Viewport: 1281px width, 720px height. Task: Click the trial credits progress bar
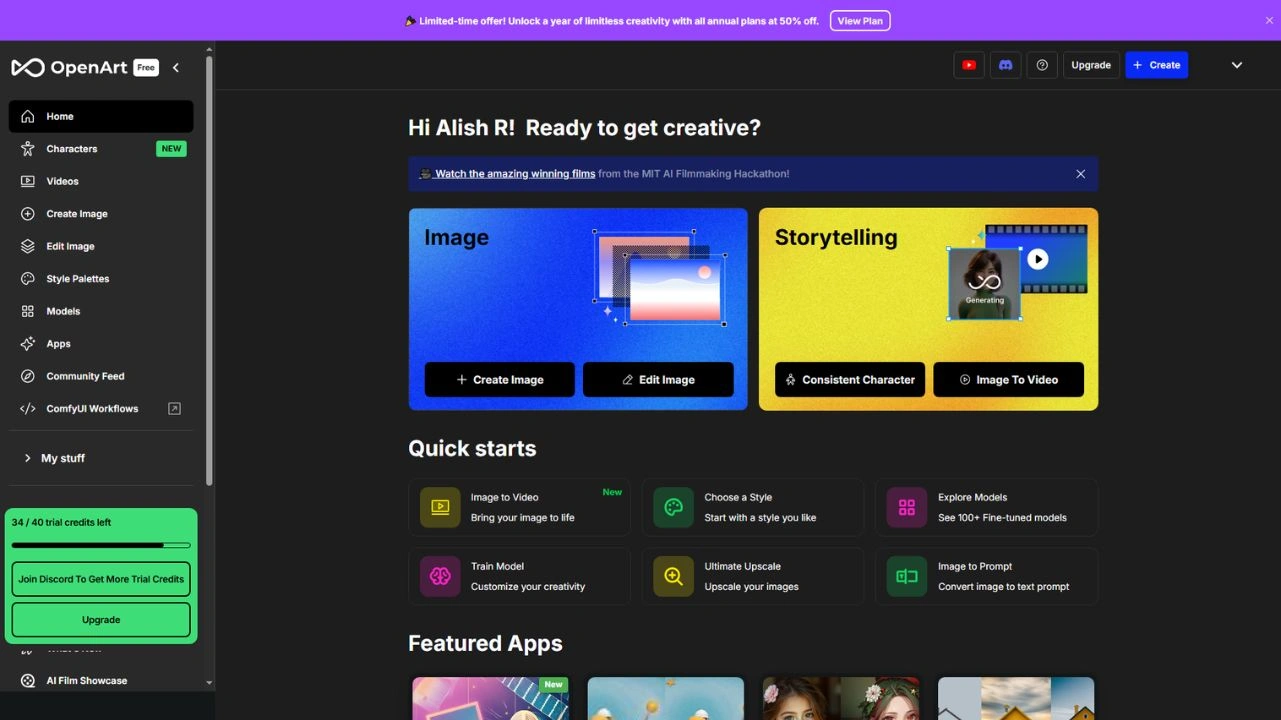tap(100, 545)
